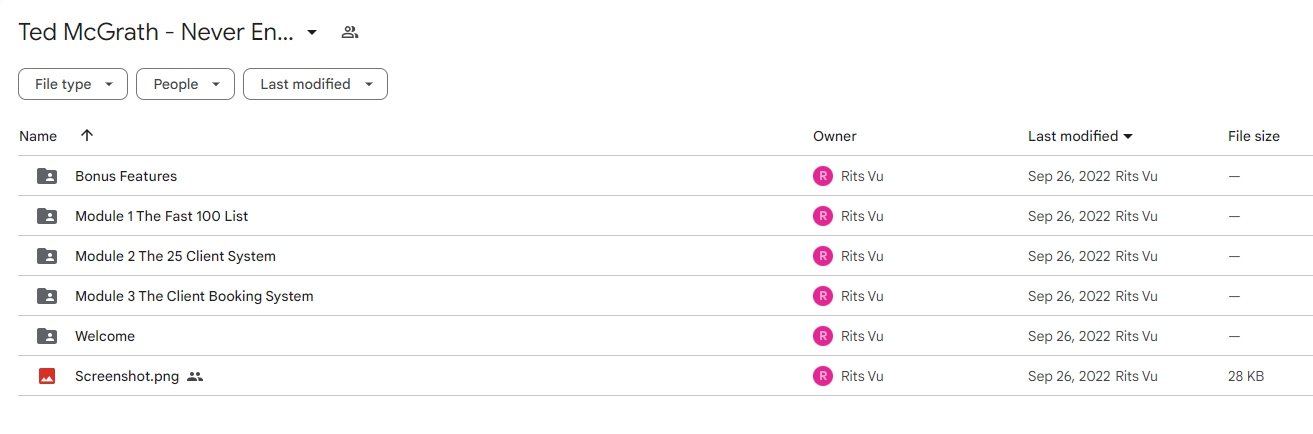1313x434 pixels.
Task: Open the shared people icon beside folder title
Action: pos(349,32)
